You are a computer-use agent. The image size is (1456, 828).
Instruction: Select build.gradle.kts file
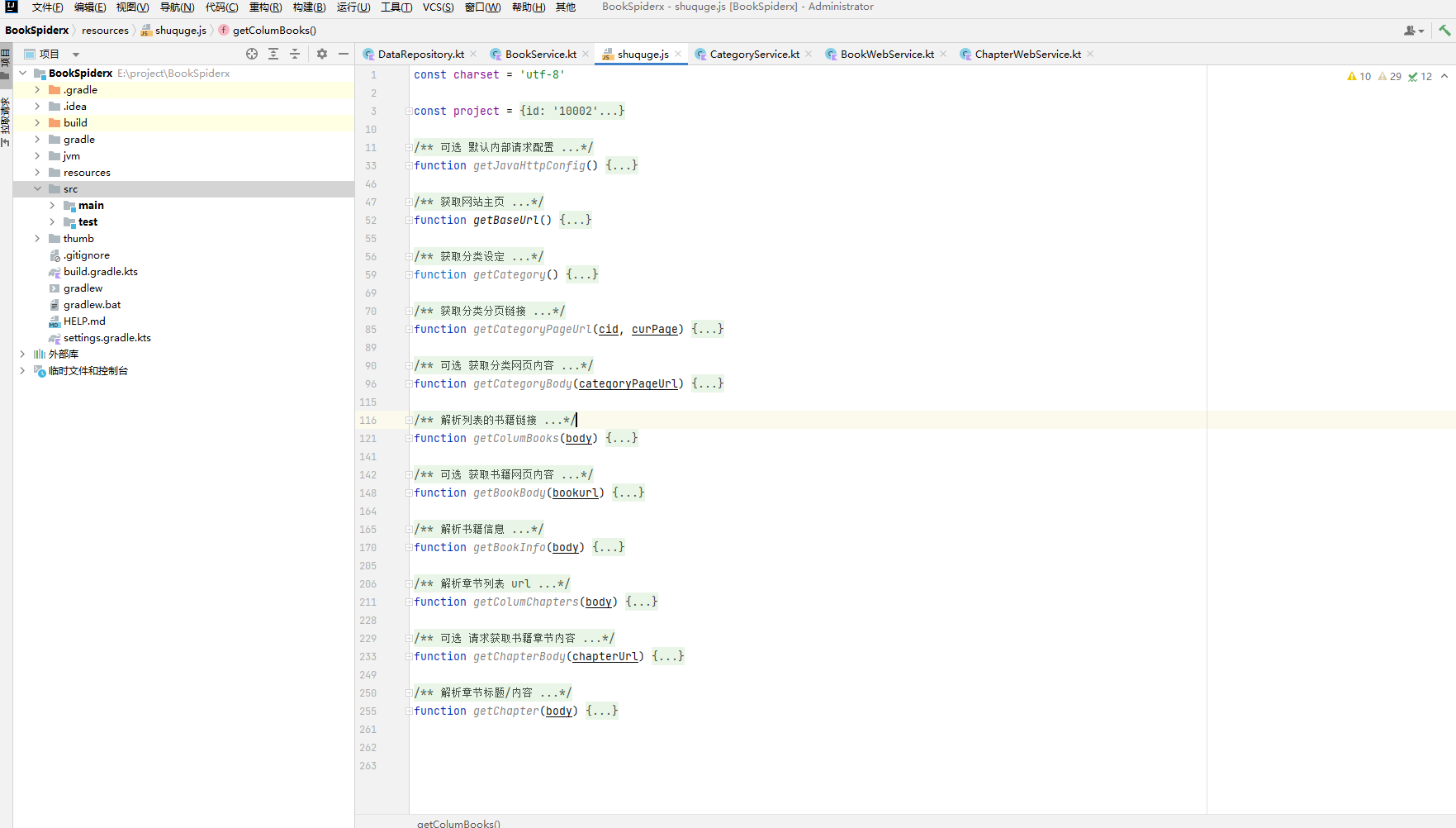[101, 271]
